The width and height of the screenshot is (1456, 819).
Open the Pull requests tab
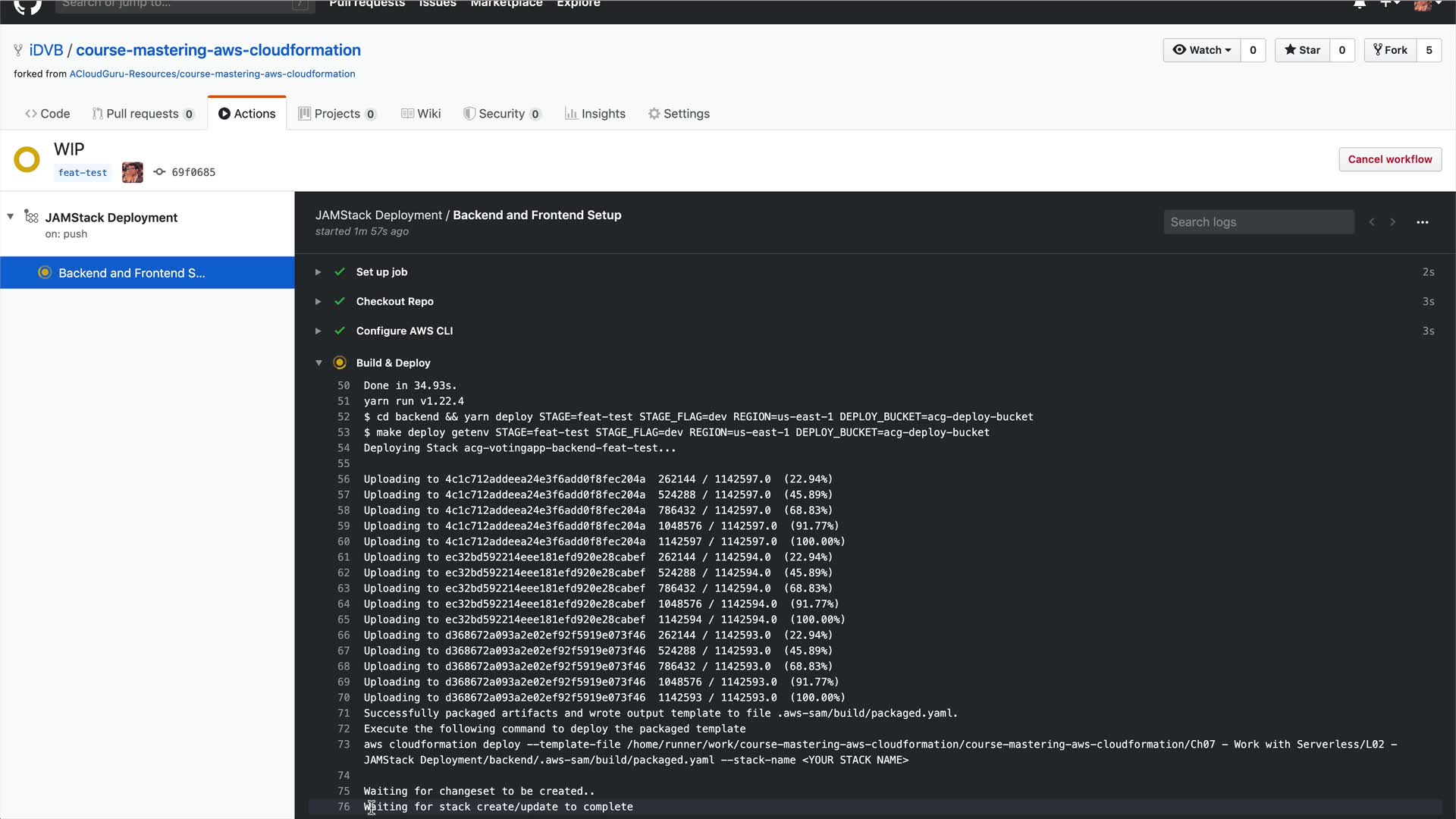point(142,114)
